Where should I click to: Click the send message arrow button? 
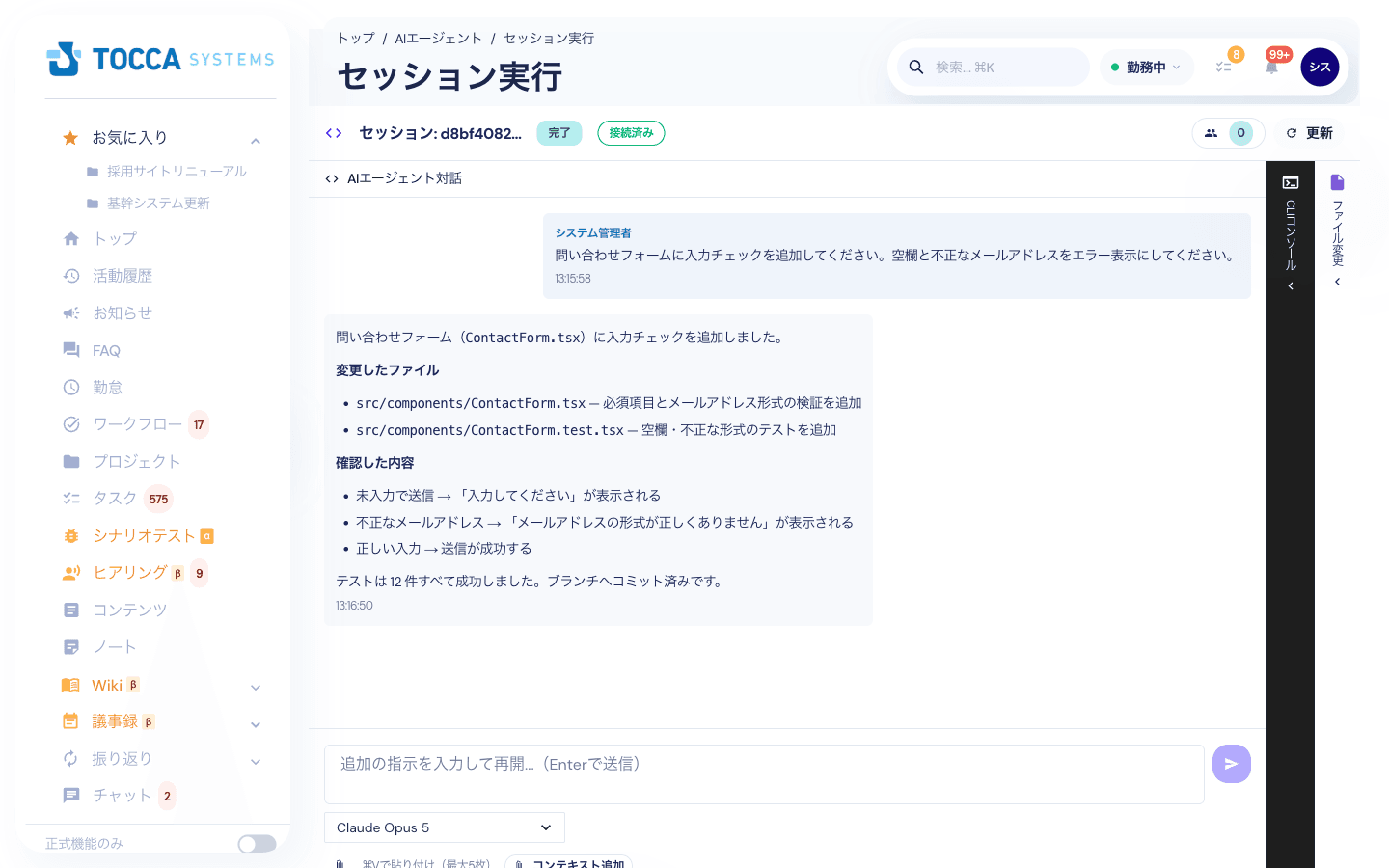click(1232, 764)
